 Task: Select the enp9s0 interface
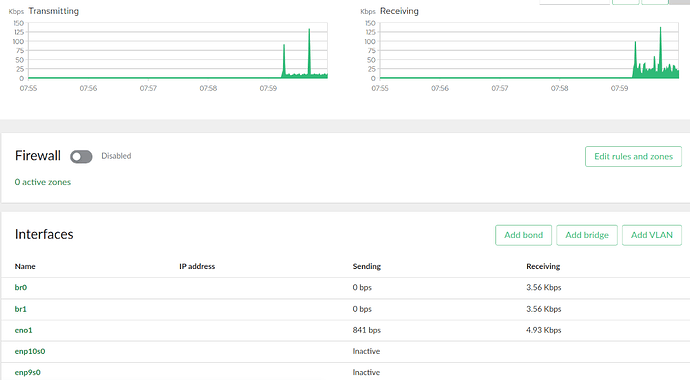tap(27, 373)
